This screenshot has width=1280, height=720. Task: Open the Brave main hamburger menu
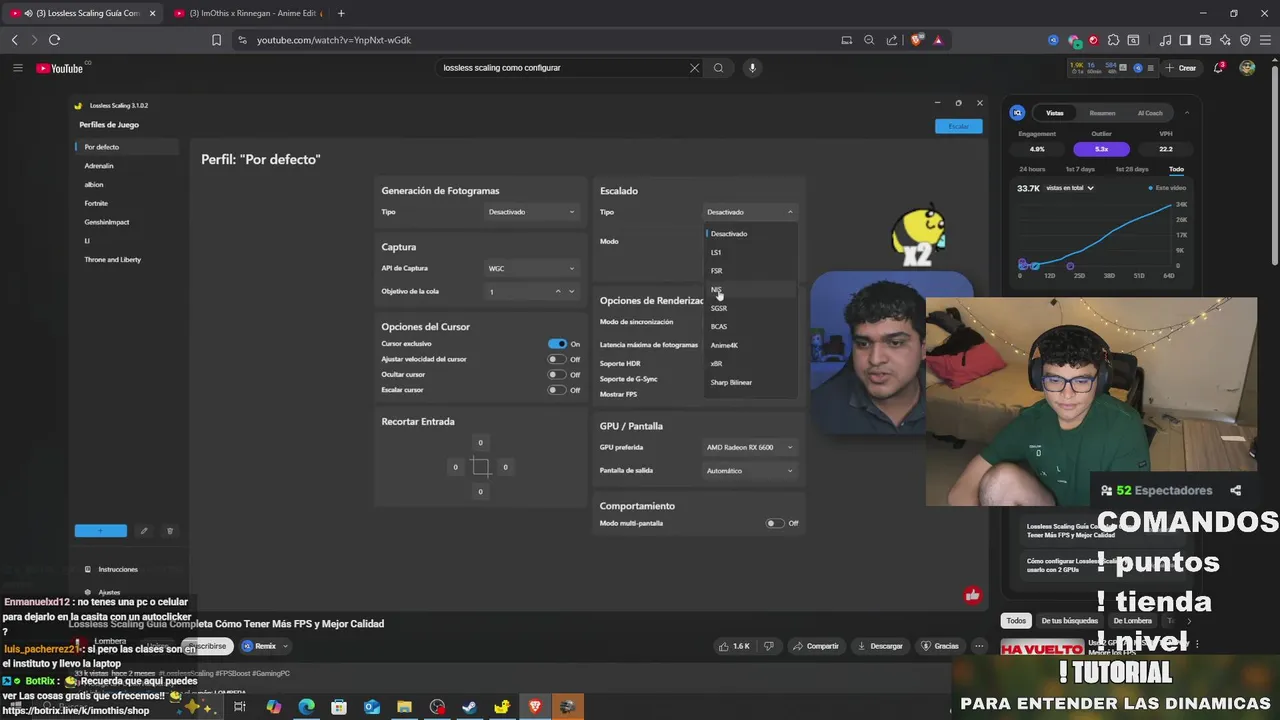tap(1264, 40)
